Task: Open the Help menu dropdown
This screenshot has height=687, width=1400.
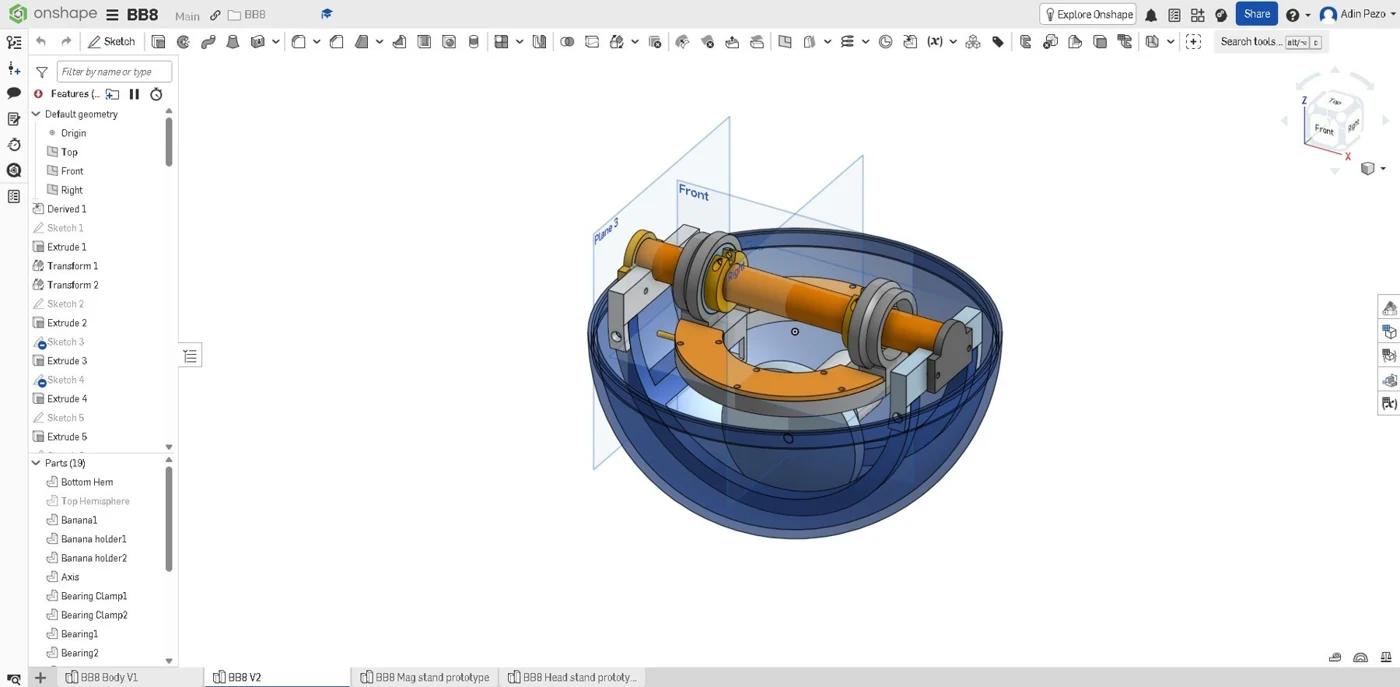Action: click(x=1297, y=15)
